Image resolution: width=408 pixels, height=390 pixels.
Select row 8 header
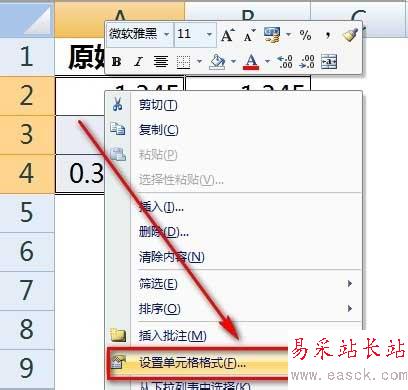pos(27,330)
